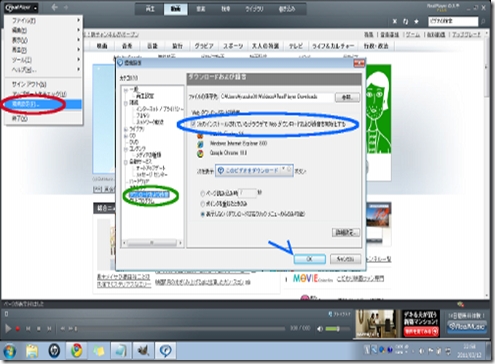Select the pointer hover radio button
495x364 pixels.
[x=202, y=204]
